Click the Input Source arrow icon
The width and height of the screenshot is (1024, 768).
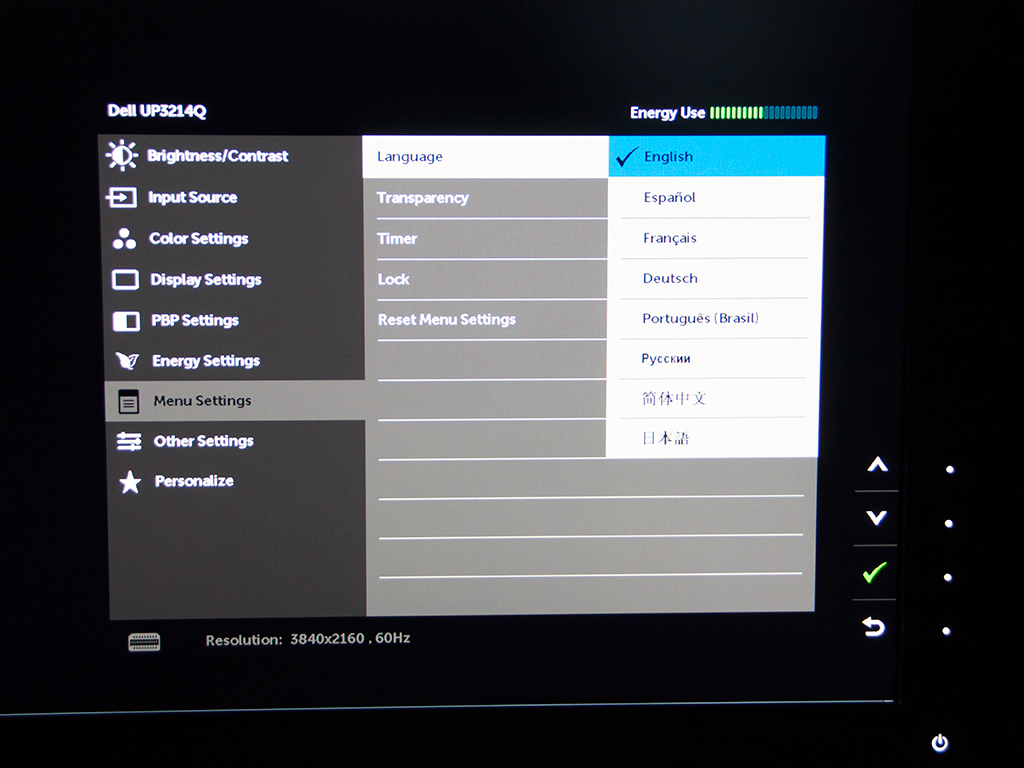point(121,197)
